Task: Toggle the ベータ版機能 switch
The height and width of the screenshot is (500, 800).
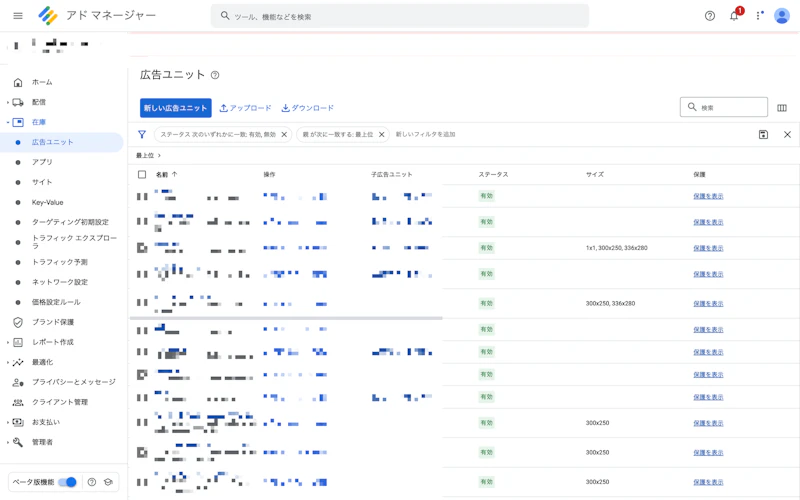Action: click(x=67, y=482)
